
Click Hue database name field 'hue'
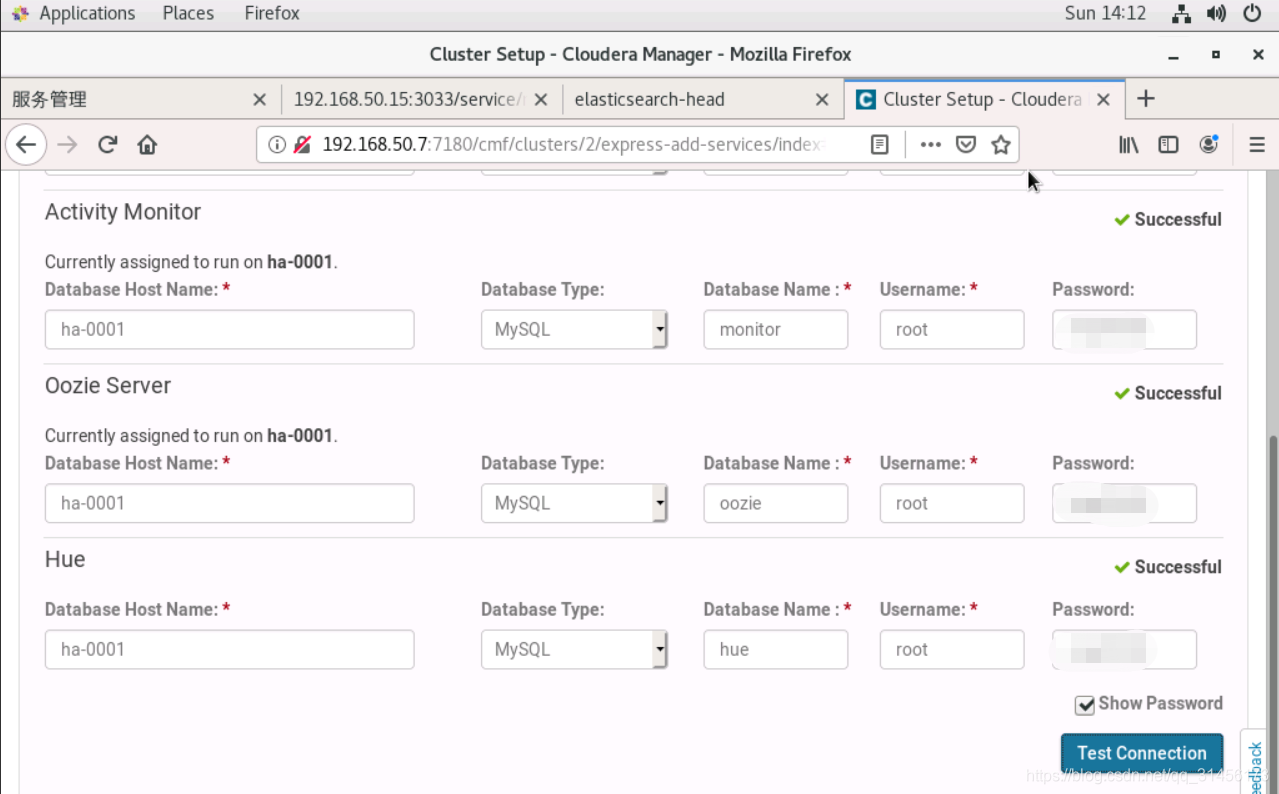tap(776, 649)
